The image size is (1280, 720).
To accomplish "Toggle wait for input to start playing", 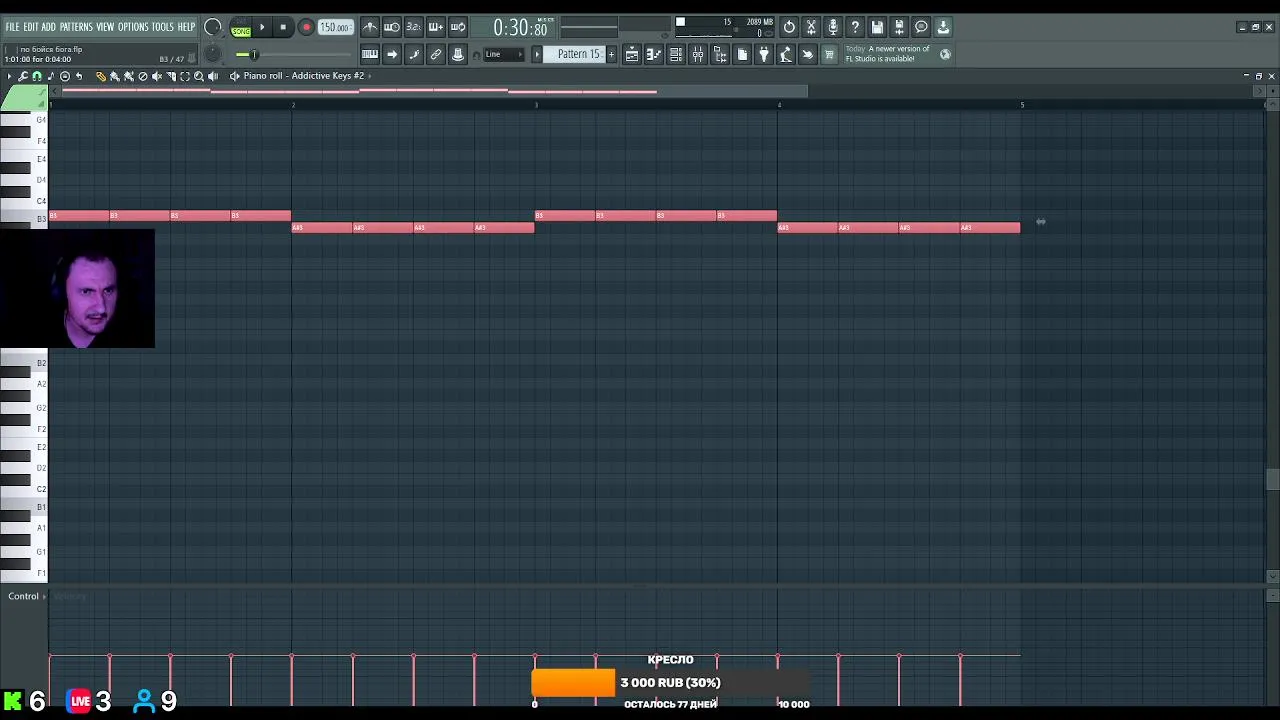I will pyautogui.click(x=391, y=27).
